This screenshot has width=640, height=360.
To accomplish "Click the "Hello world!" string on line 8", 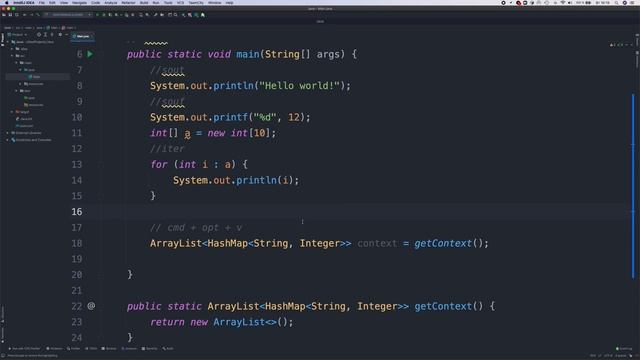I will coord(300,86).
